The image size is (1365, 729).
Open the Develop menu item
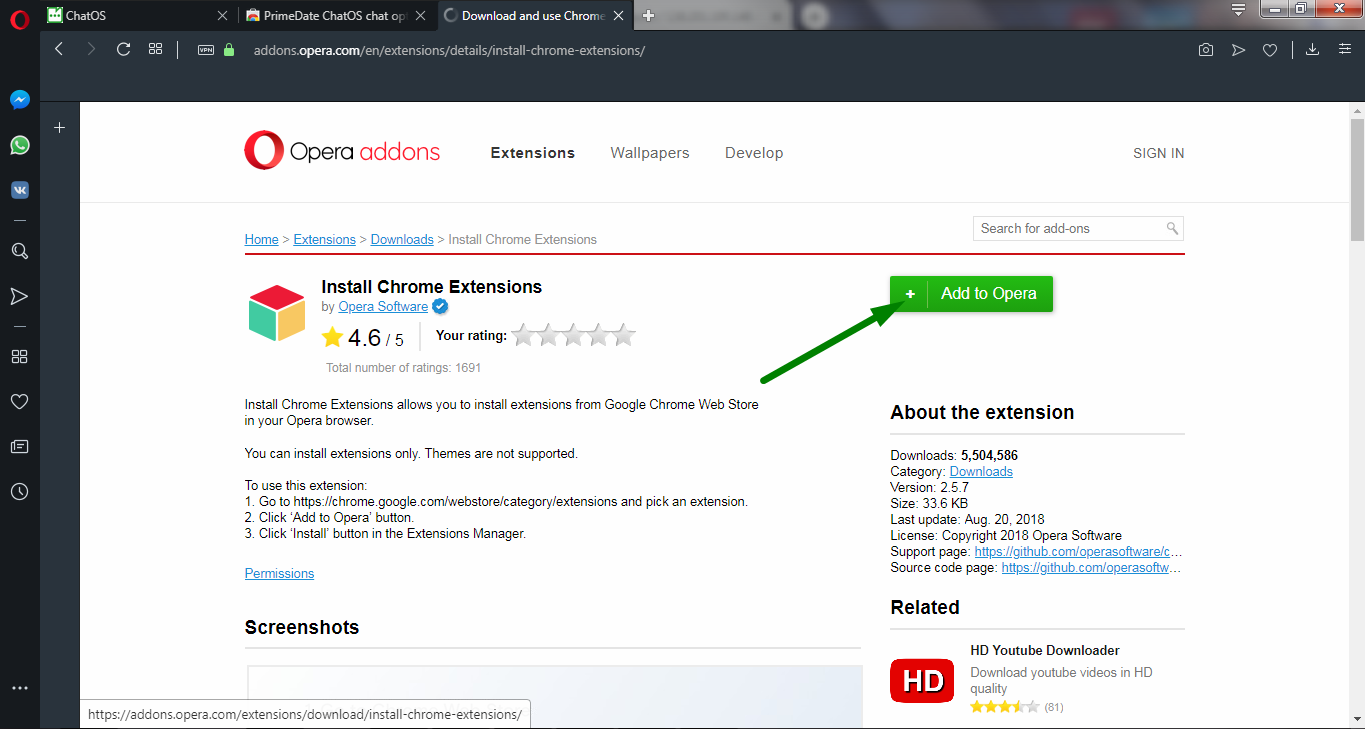click(754, 153)
